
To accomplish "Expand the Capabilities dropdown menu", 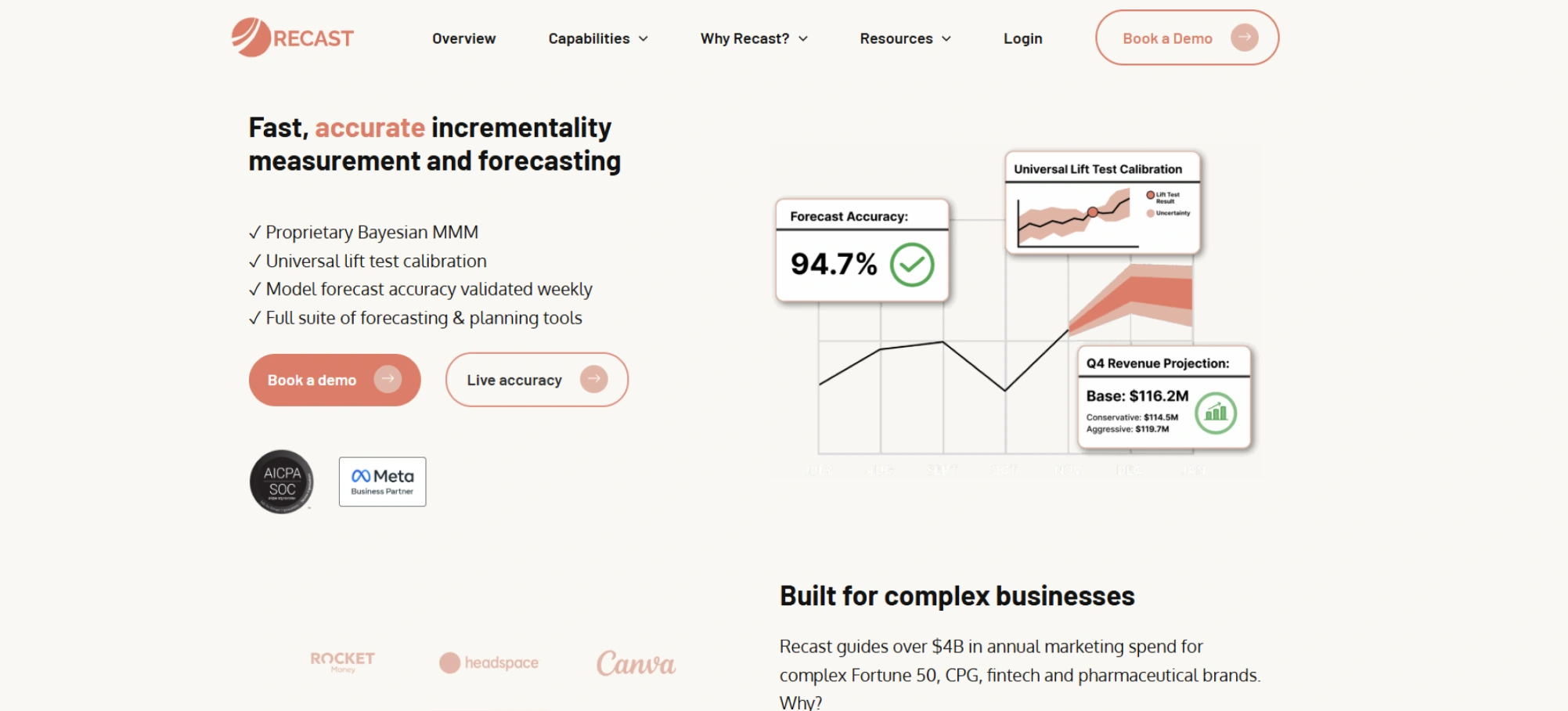I will tap(598, 38).
